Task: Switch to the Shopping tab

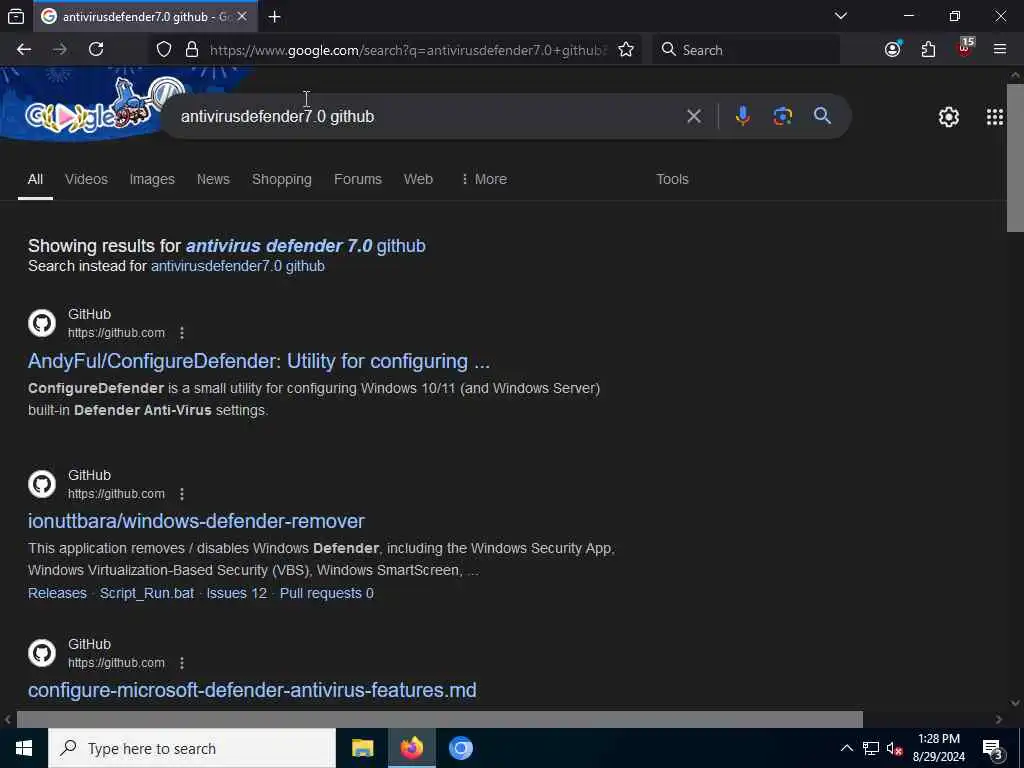Action: pyautogui.click(x=281, y=179)
